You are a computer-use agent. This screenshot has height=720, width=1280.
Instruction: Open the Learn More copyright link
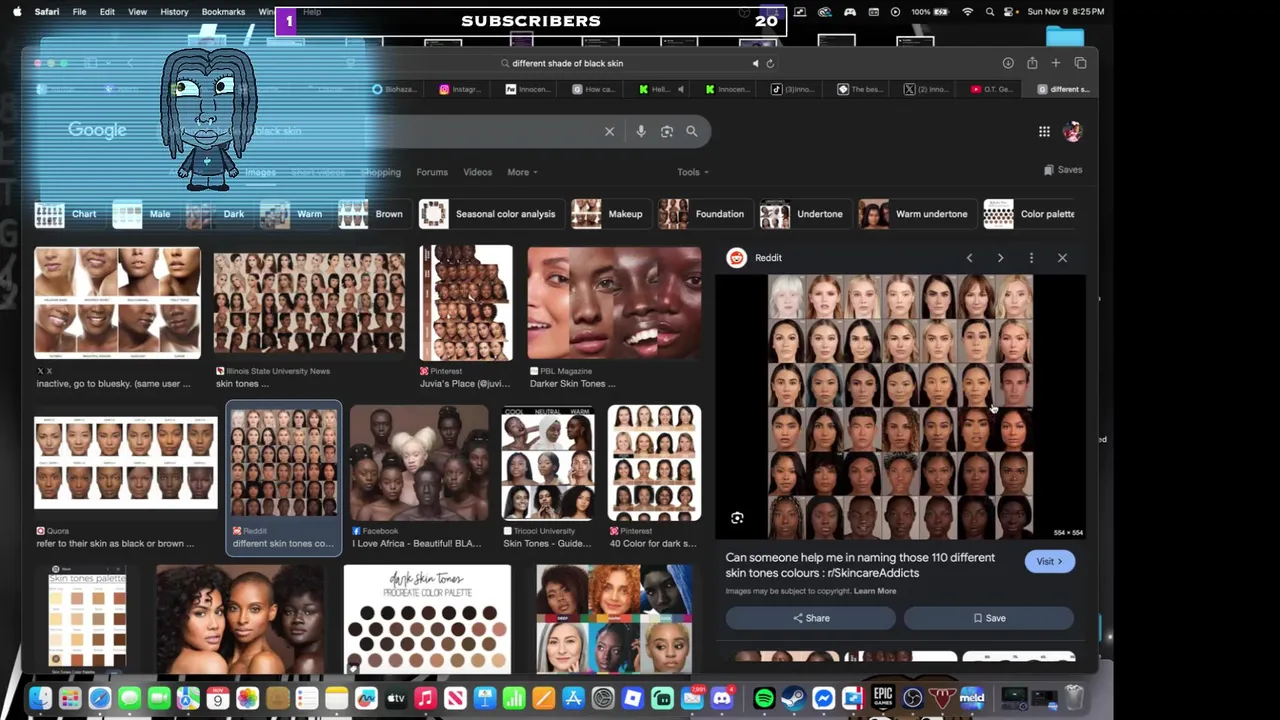pyautogui.click(x=875, y=591)
